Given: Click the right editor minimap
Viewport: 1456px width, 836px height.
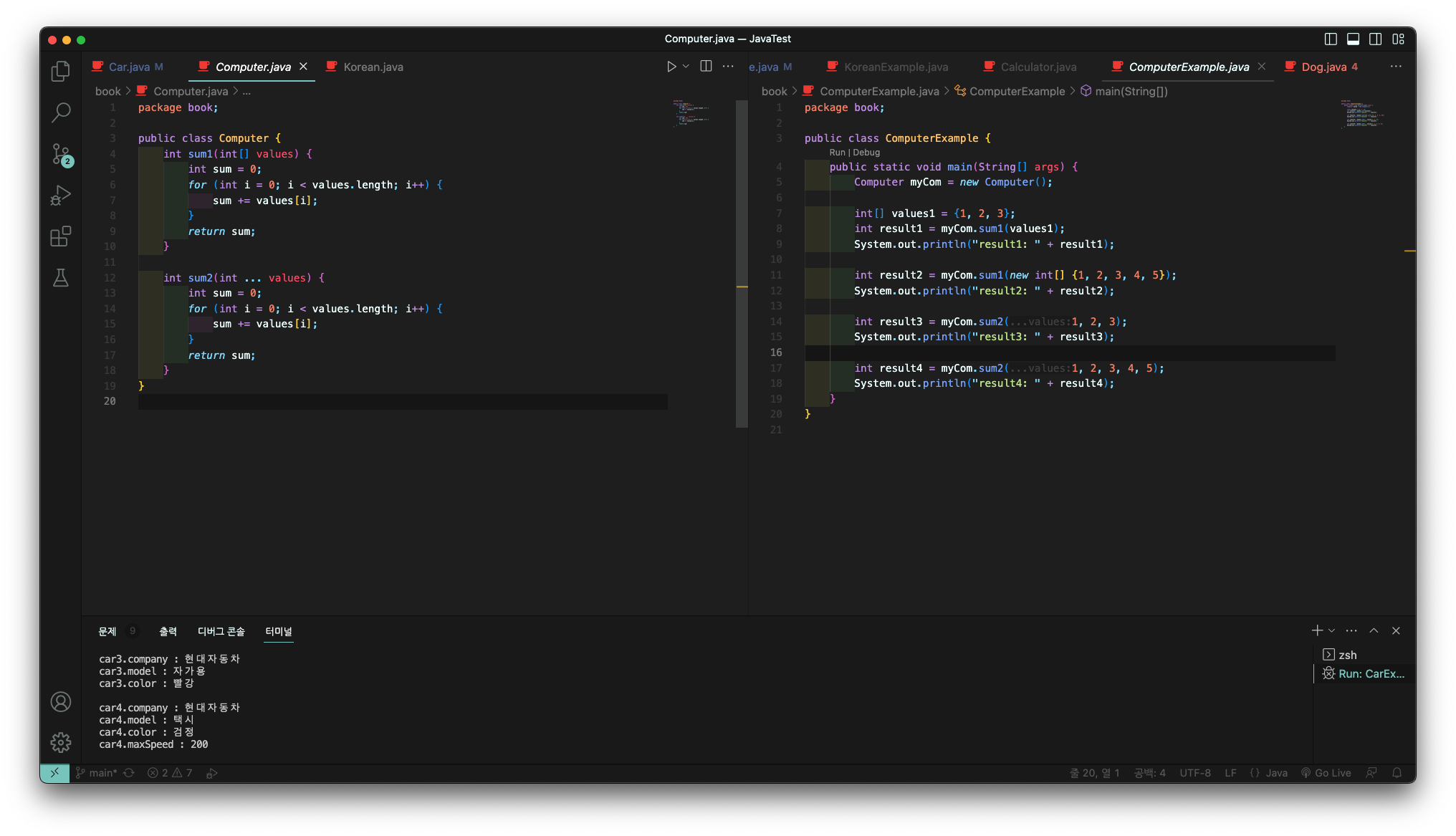Looking at the screenshot, I should pos(1361,113).
